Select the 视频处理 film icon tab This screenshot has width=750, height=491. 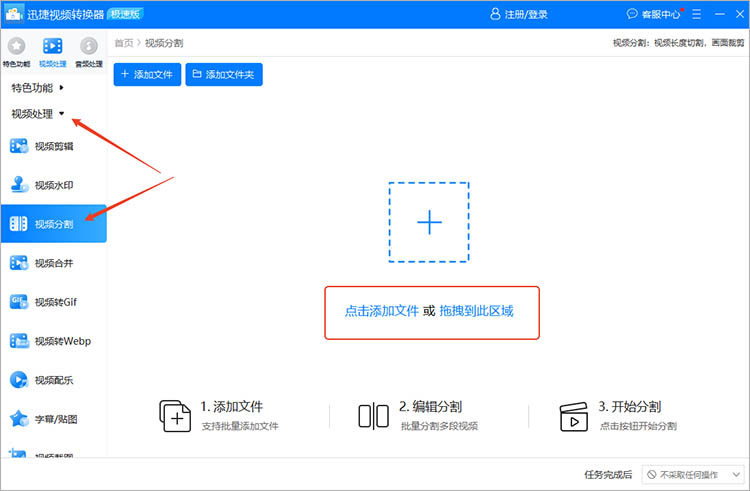click(x=53, y=46)
